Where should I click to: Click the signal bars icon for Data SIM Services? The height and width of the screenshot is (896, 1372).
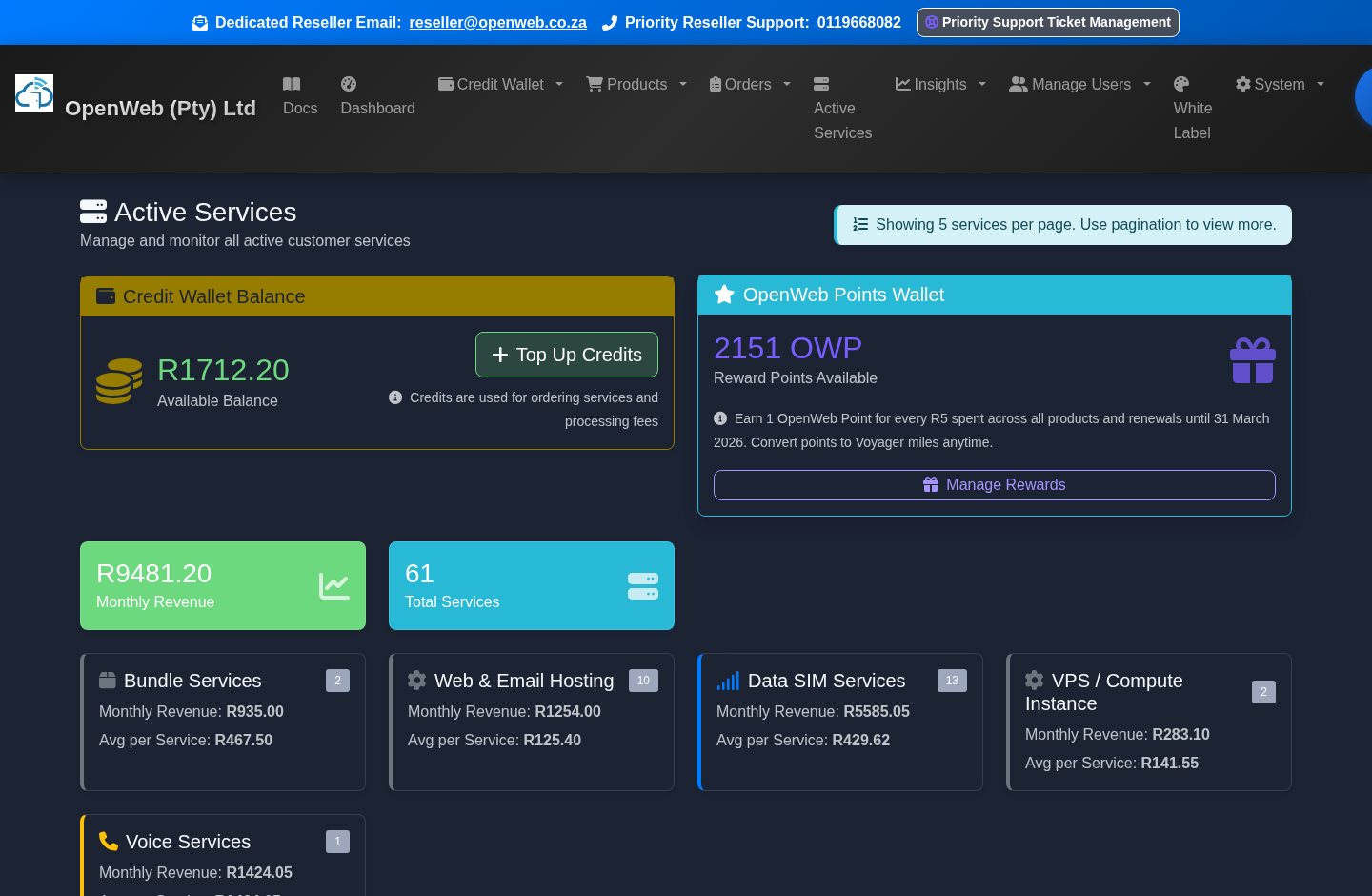click(x=728, y=681)
